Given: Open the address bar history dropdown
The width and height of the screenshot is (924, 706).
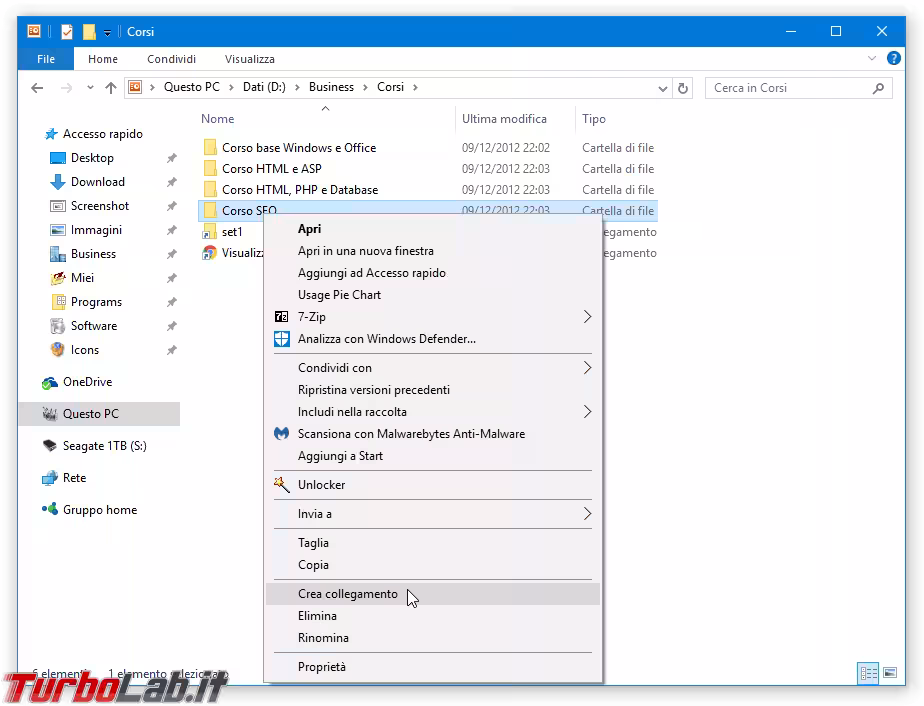Looking at the screenshot, I should (x=663, y=88).
